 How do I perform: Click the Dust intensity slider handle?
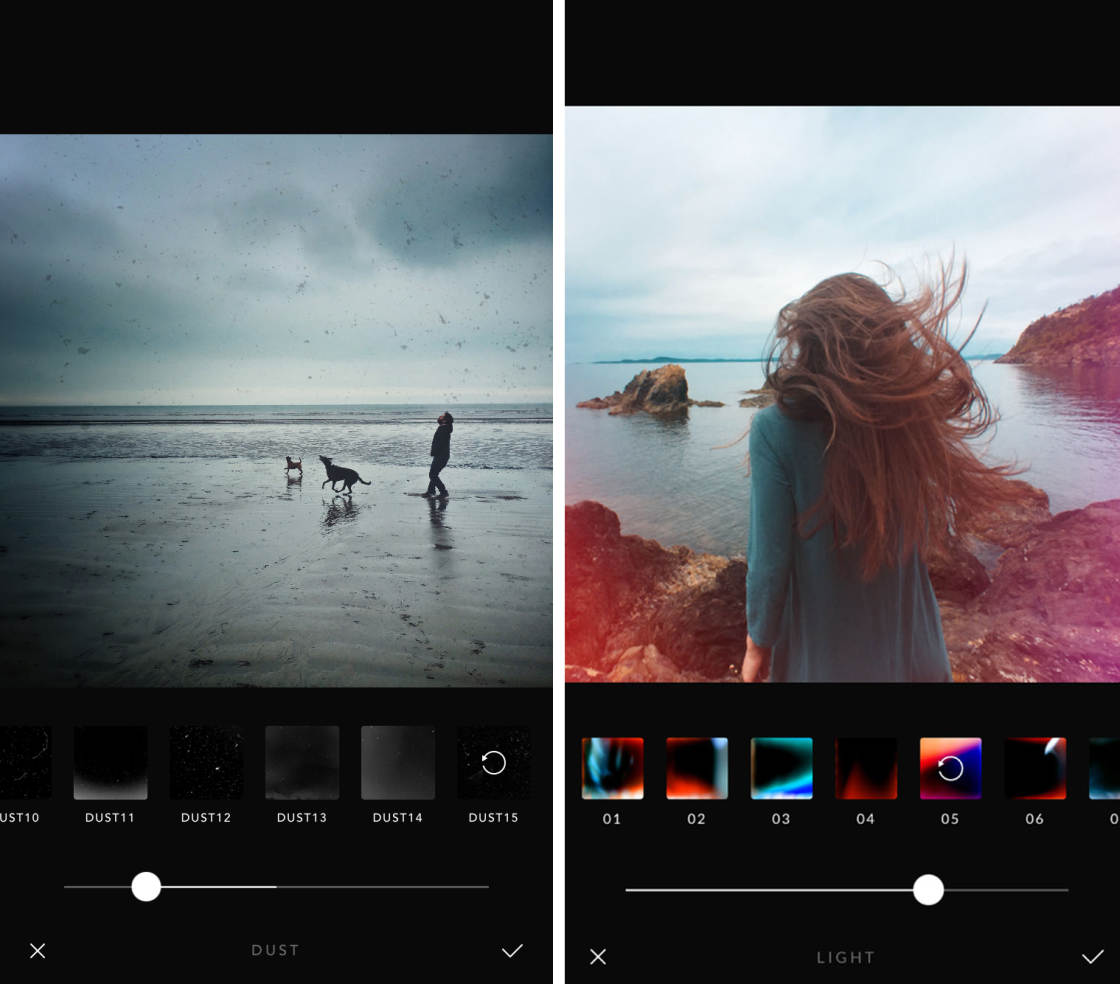tap(146, 886)
